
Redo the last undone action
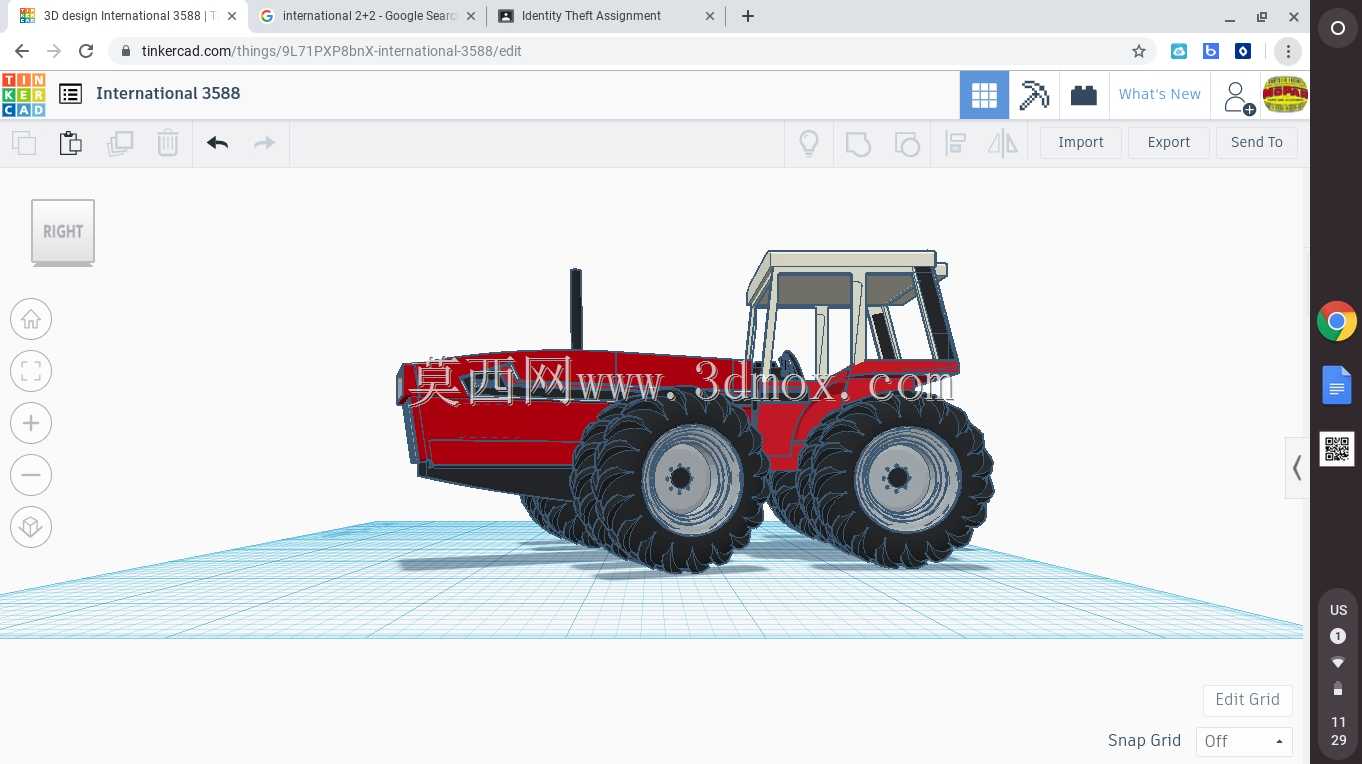click(264, 143)
